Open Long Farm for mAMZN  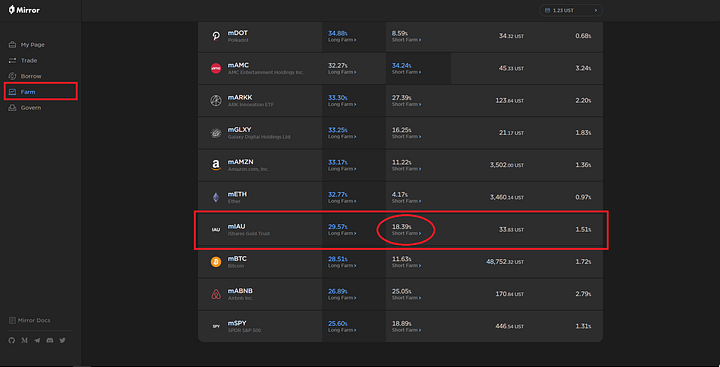(342, 169)
